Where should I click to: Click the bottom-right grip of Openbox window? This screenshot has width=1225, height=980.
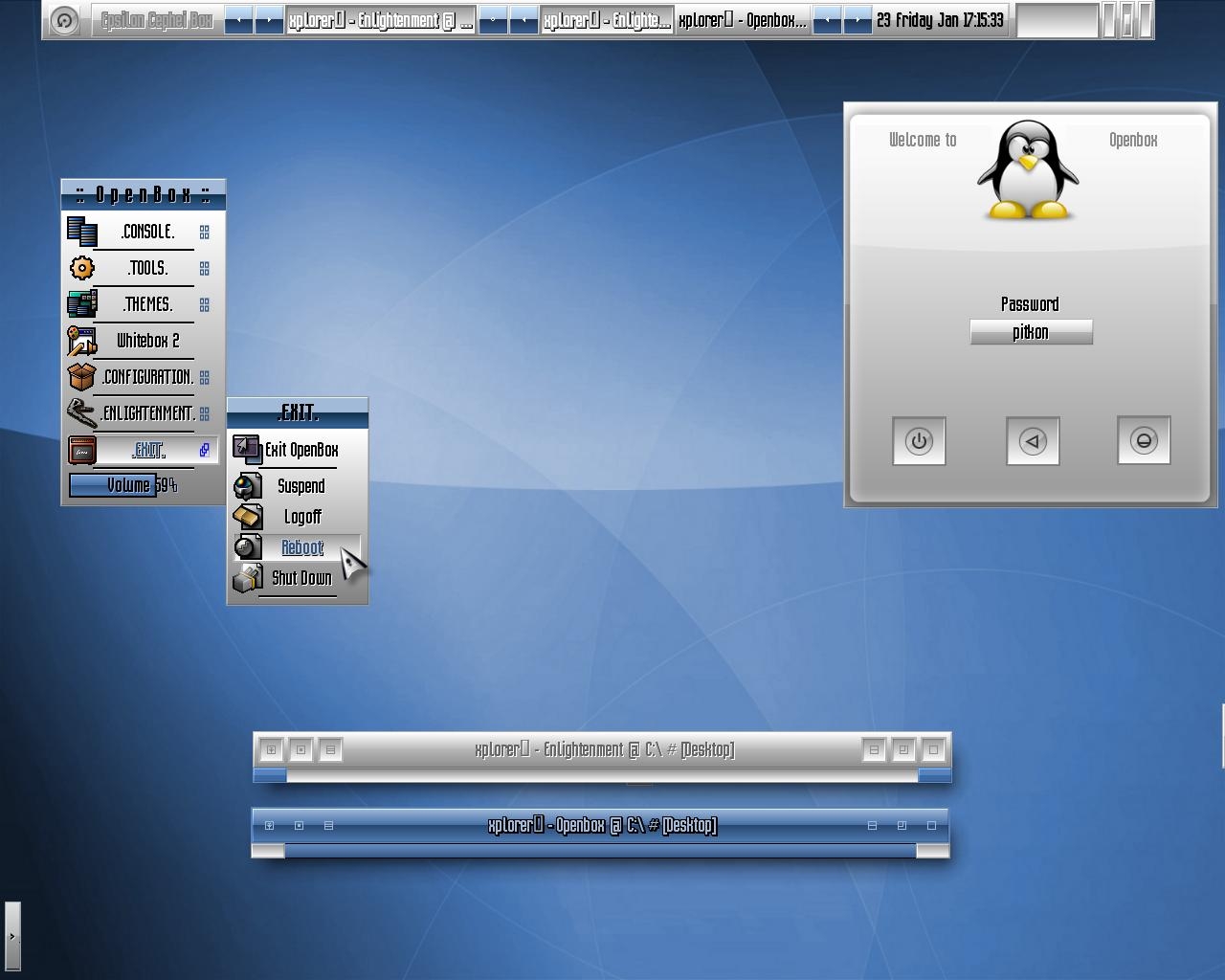pos(932,851)
